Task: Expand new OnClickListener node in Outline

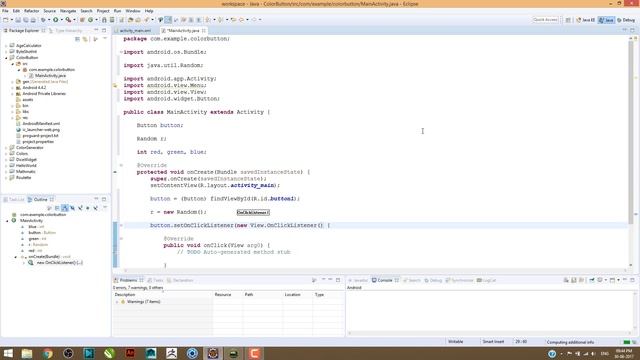Action: point(24,263)
